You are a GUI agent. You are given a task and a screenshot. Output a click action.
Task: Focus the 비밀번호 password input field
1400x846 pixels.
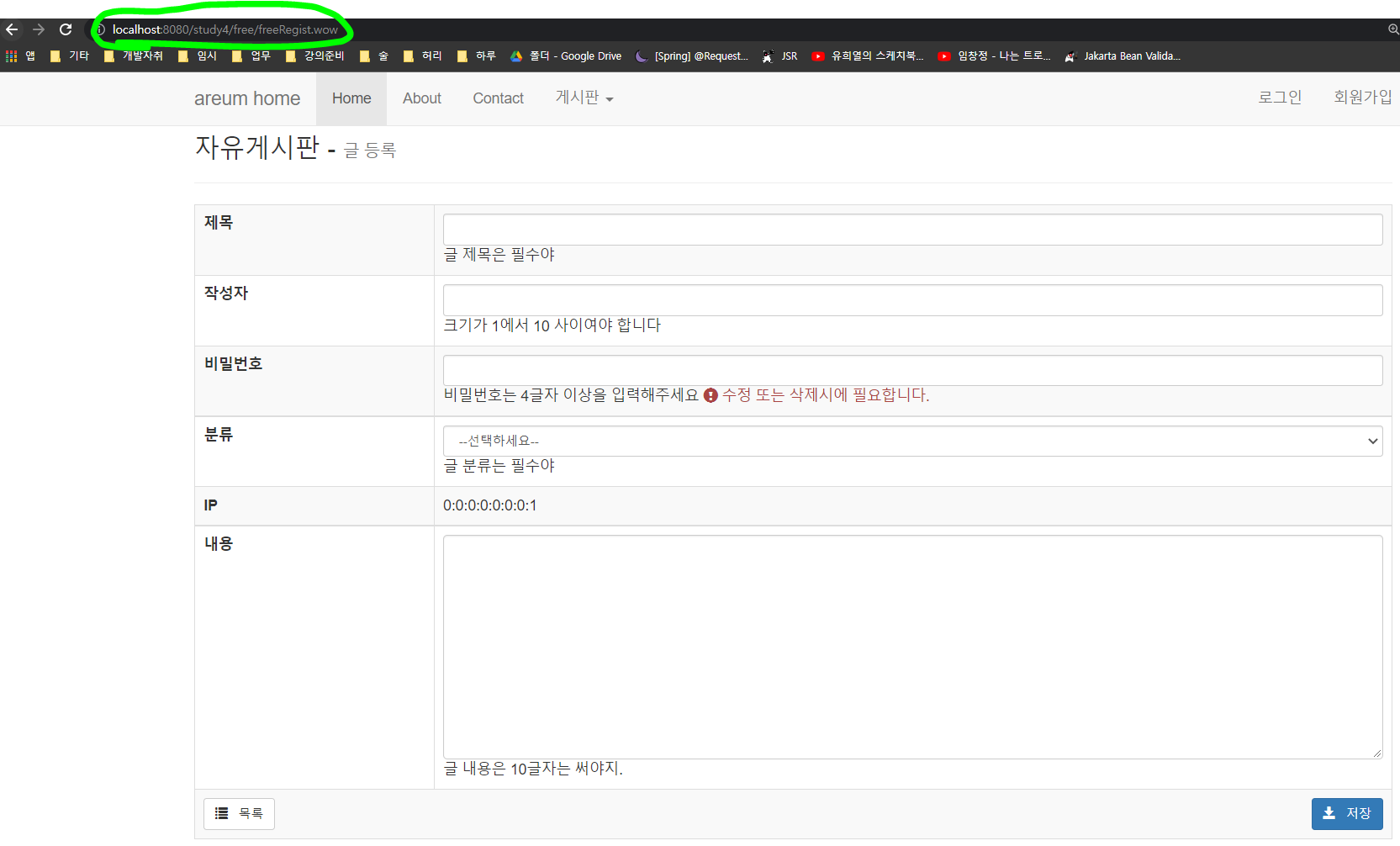(912, 371)
